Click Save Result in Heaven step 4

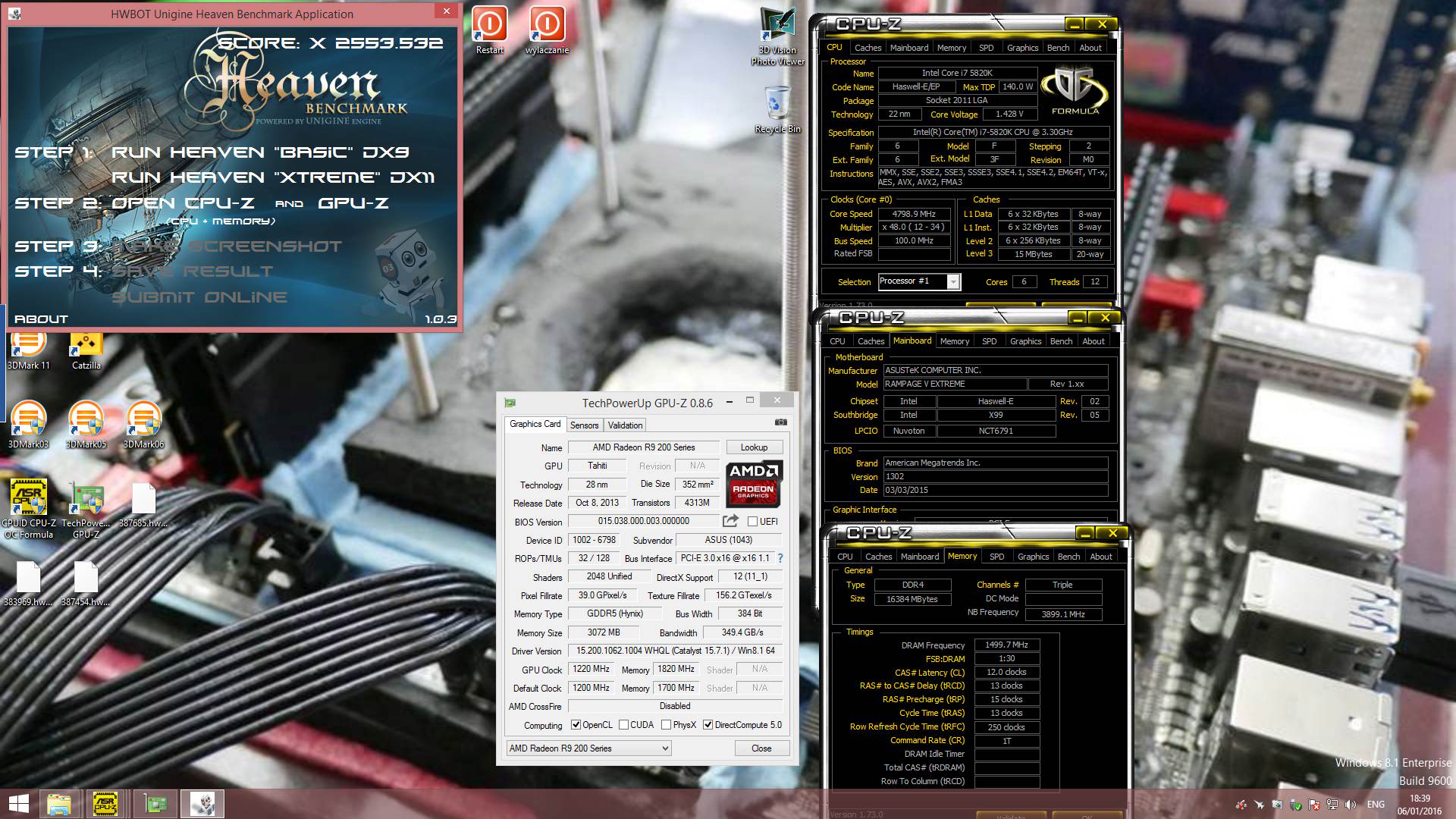pyautogui.click(x=192, y=271)
